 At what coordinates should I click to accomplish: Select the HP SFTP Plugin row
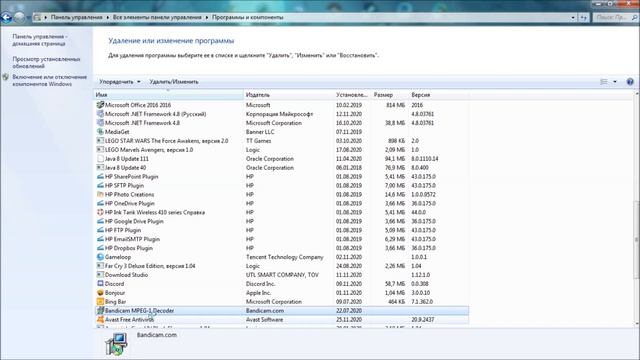(x=282, y=186)
